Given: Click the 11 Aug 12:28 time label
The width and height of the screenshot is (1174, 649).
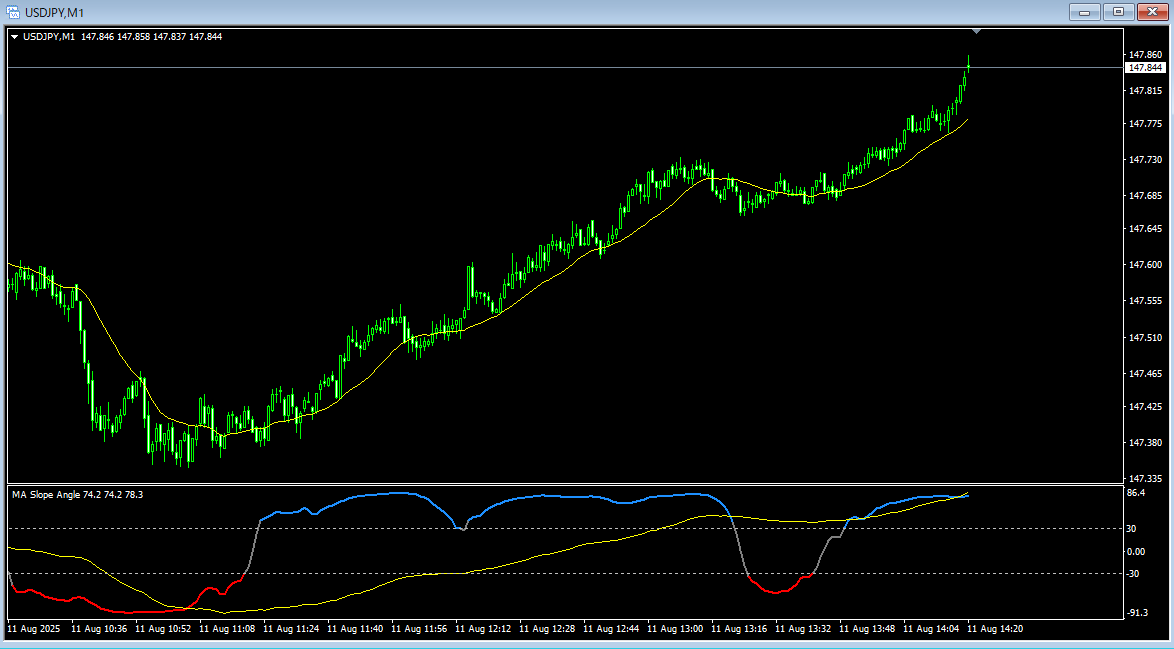Looking at the screenshot, I should [547, 630].
